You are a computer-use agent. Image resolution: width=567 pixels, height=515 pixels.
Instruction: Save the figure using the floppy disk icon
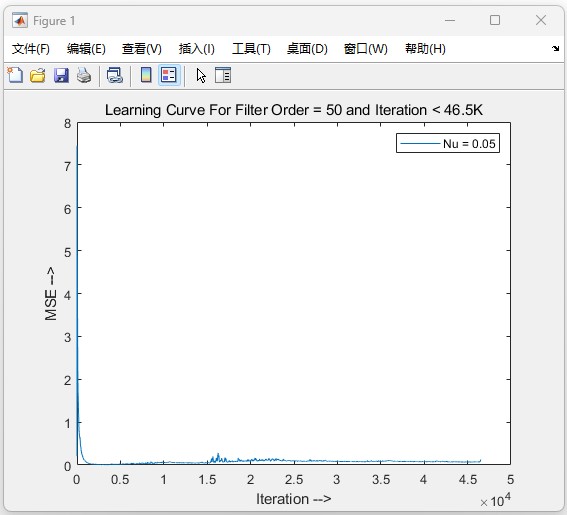[61, 75]
